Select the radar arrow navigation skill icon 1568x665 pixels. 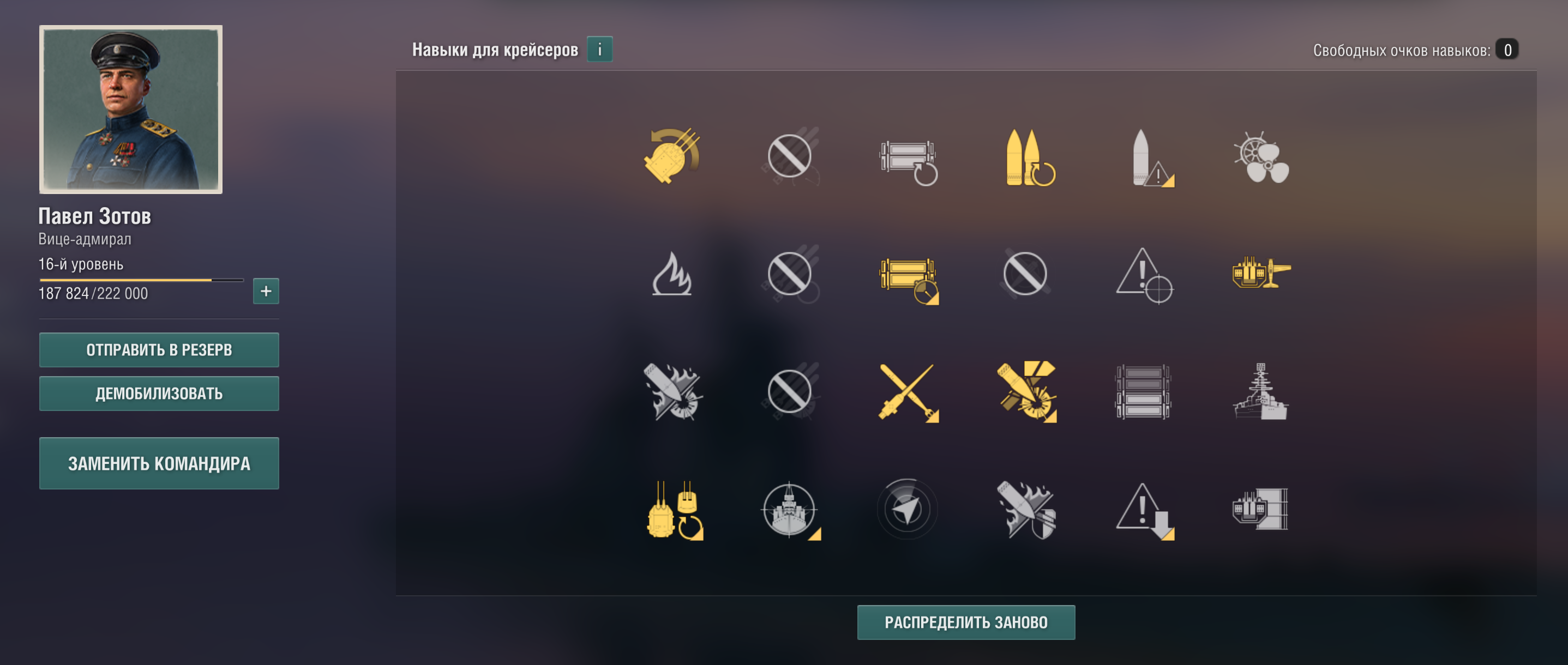coord(907,509)
